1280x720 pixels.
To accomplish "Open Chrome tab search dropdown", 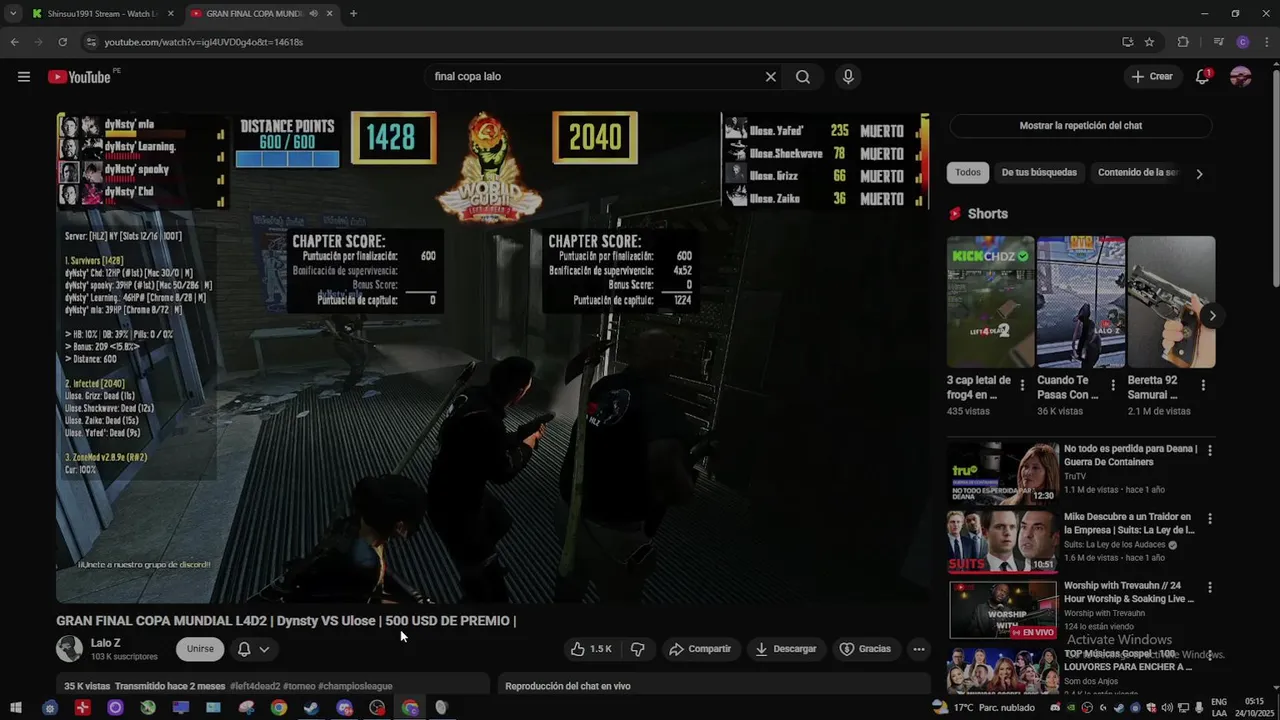I will 13,14.
